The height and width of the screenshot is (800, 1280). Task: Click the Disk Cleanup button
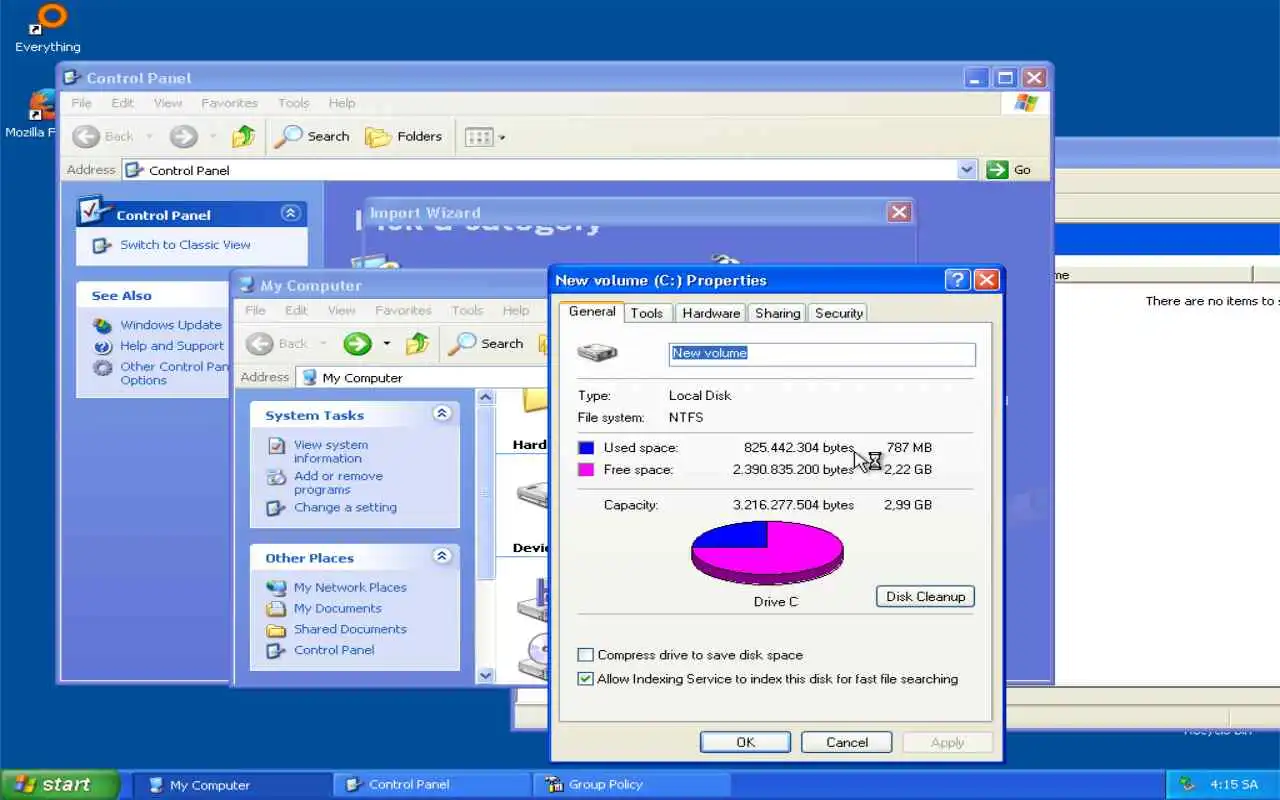tap(925, 597)
